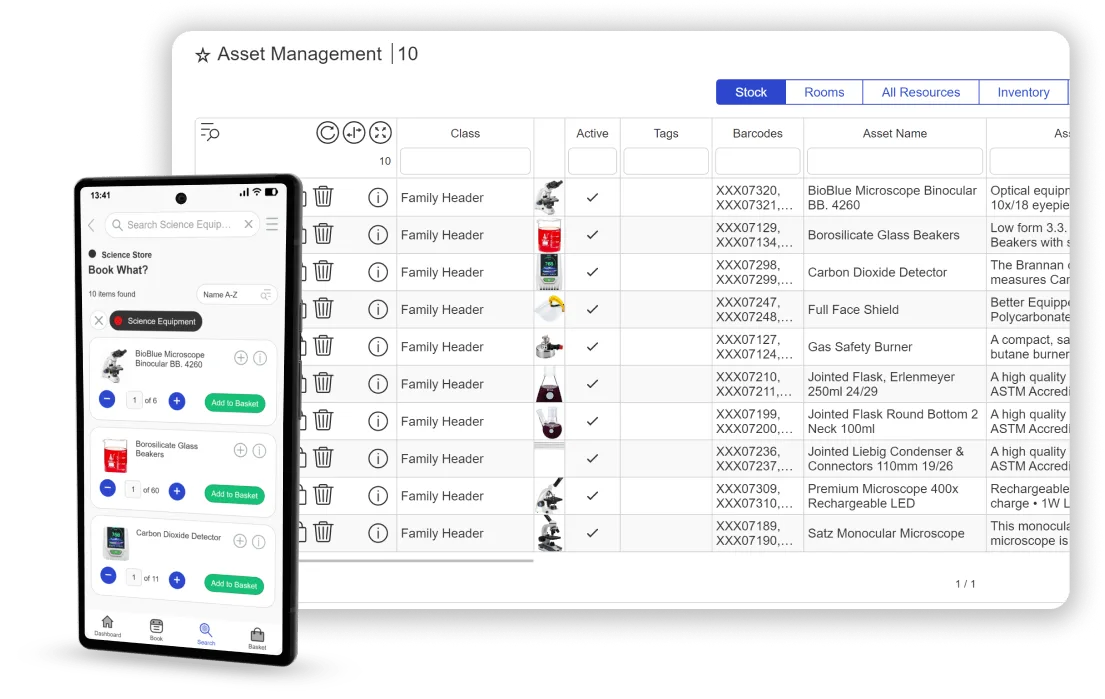
Task: Delete the BioBlue Microscope row via trash icon
Action: tap(323, 197)
